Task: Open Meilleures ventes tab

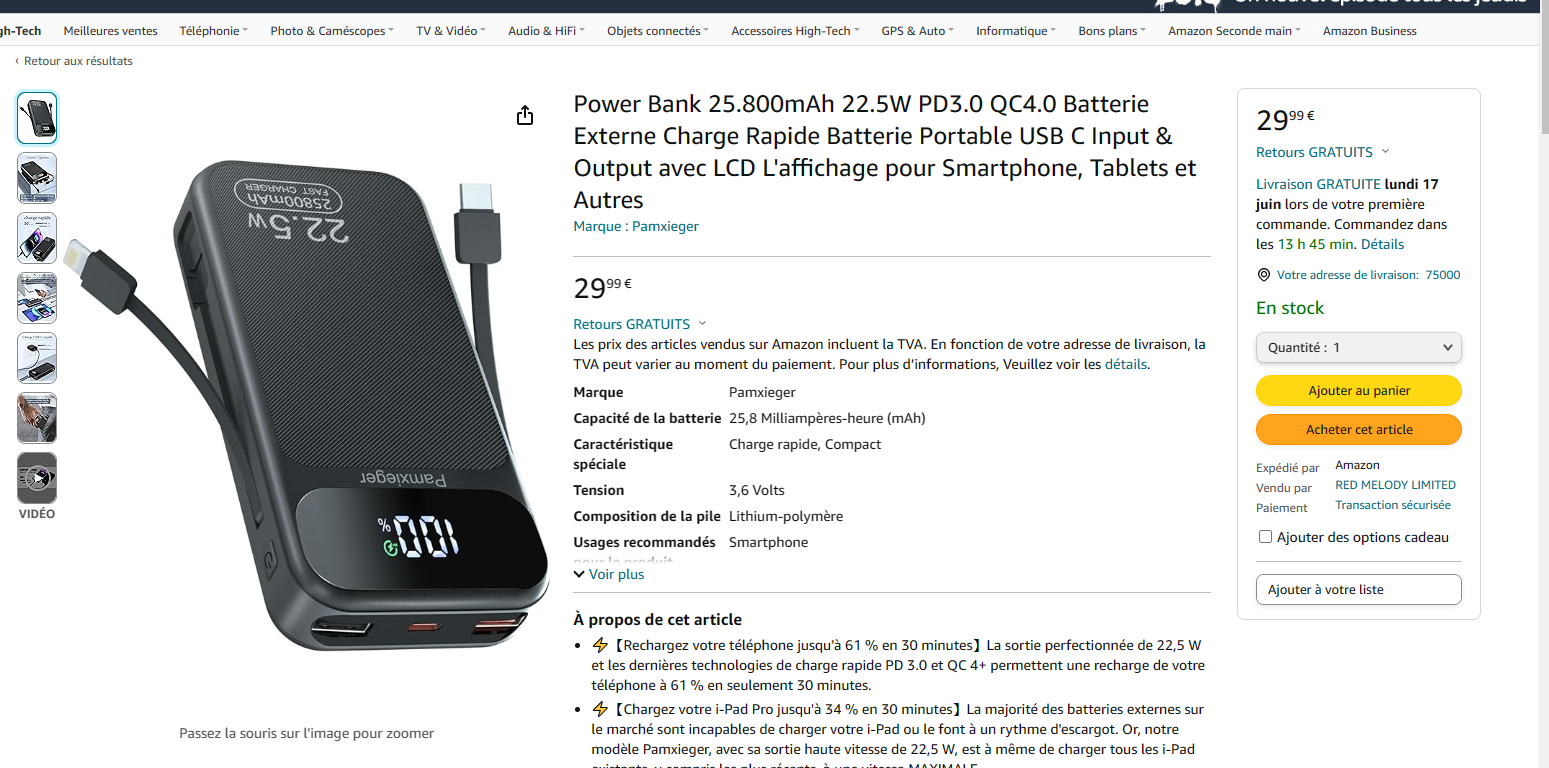Action: (111, 31)
